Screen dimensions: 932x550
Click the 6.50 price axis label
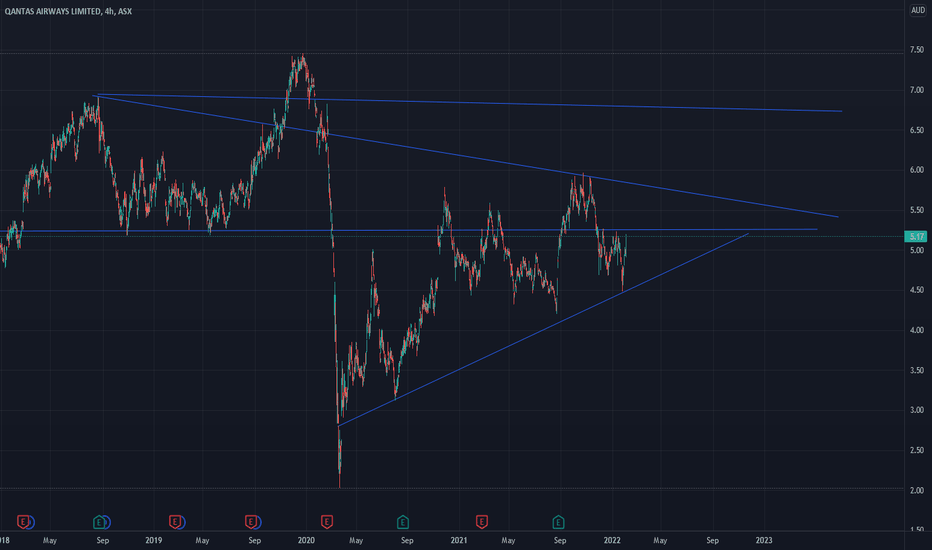917,130
